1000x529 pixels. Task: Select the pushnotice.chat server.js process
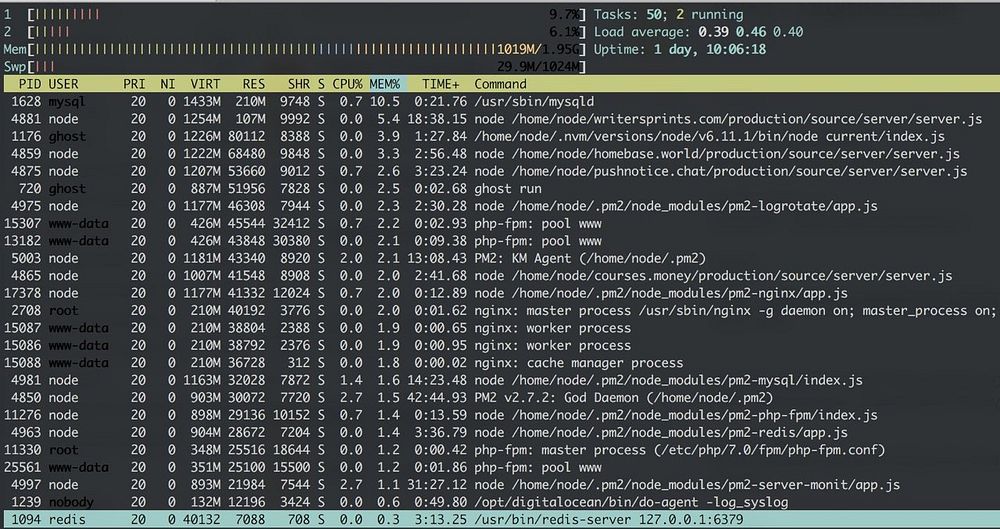500,171
